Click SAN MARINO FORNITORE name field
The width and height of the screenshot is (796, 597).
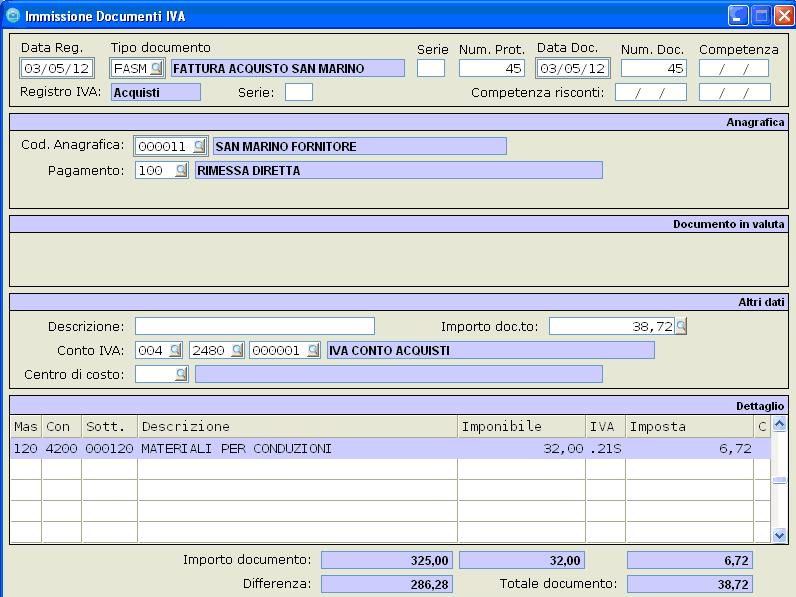[x=359, y=146]
